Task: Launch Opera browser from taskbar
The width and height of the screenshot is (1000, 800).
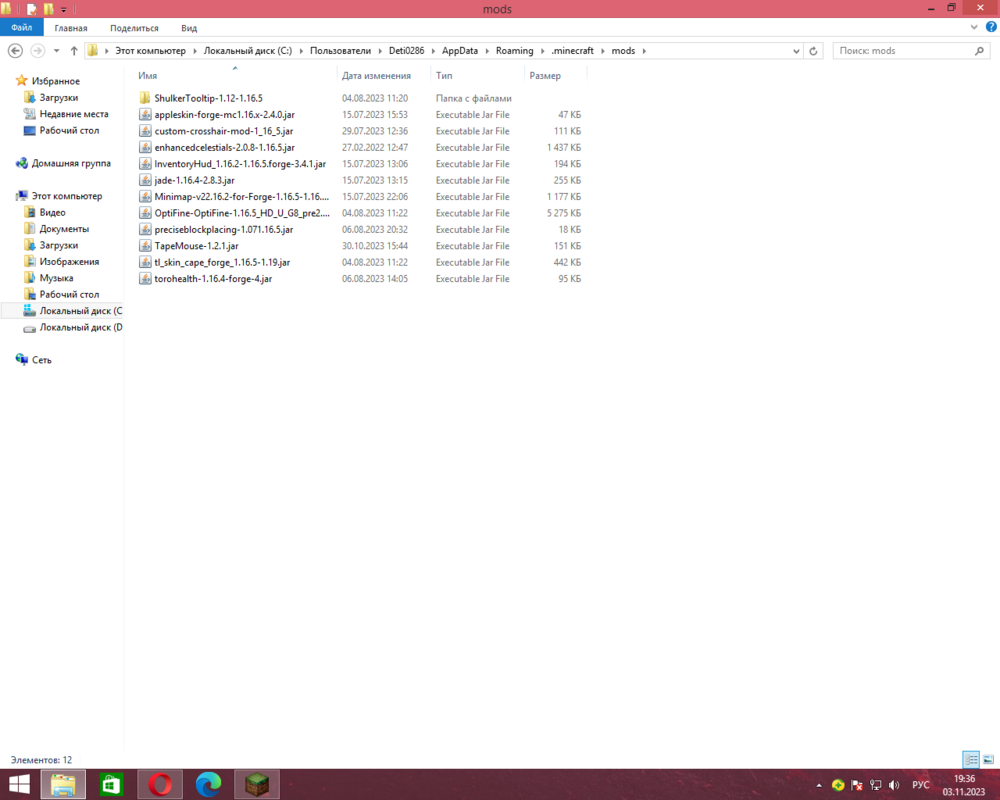Action: (x=160, y=784)
